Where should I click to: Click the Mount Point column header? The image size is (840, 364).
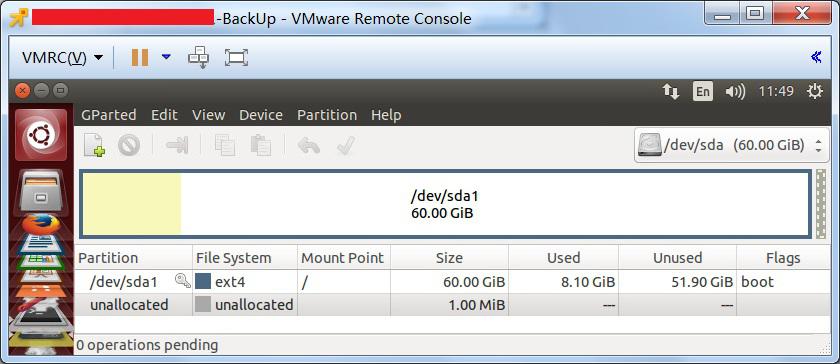tap(344, 258)
